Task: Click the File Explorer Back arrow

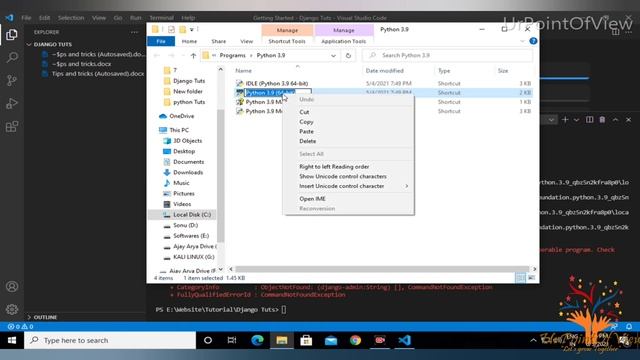Action: (157, 56)
